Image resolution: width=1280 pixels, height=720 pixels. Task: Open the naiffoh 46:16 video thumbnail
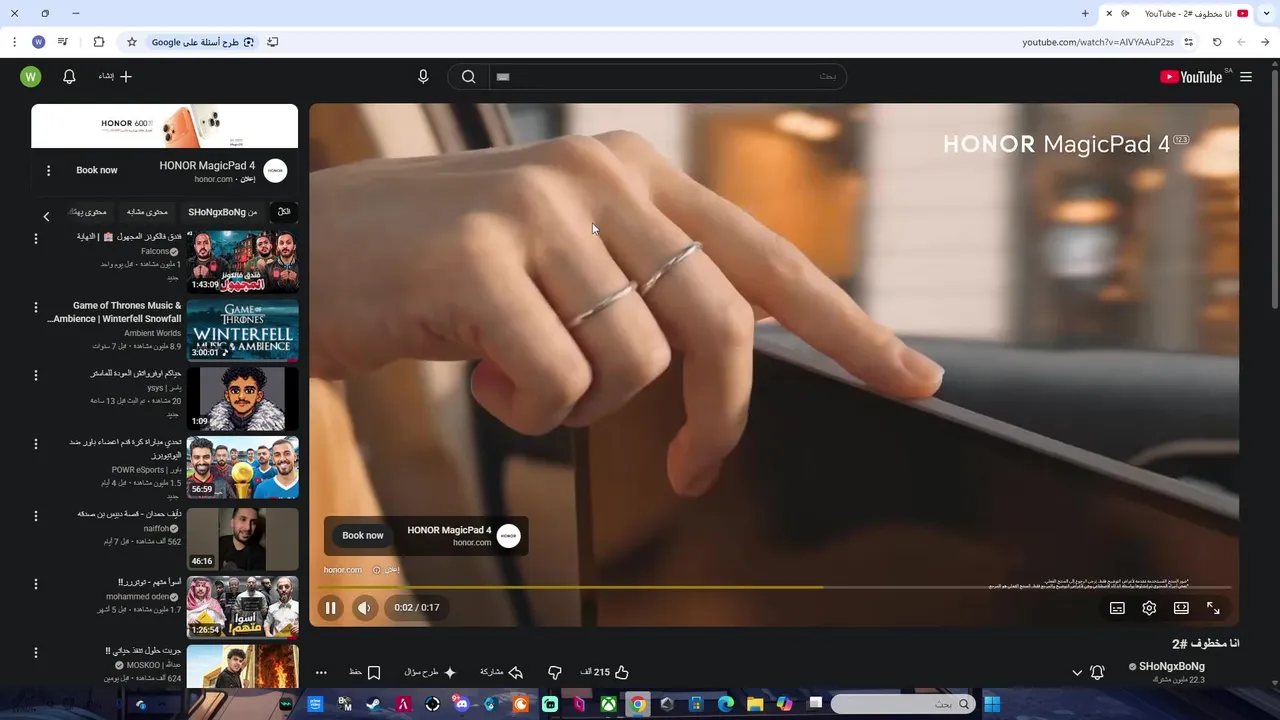click(242, 539)
